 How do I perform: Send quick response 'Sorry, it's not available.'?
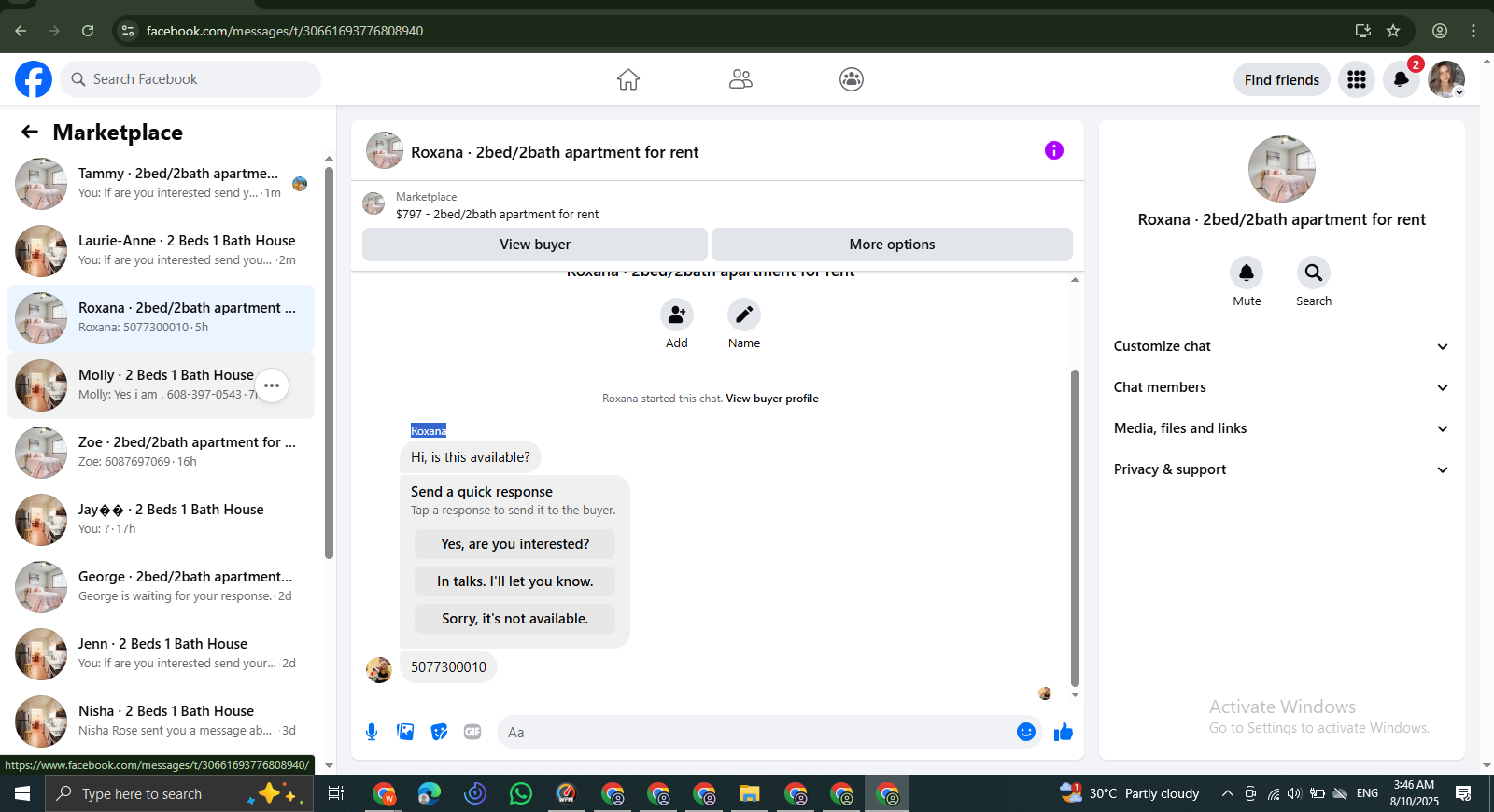515,619
